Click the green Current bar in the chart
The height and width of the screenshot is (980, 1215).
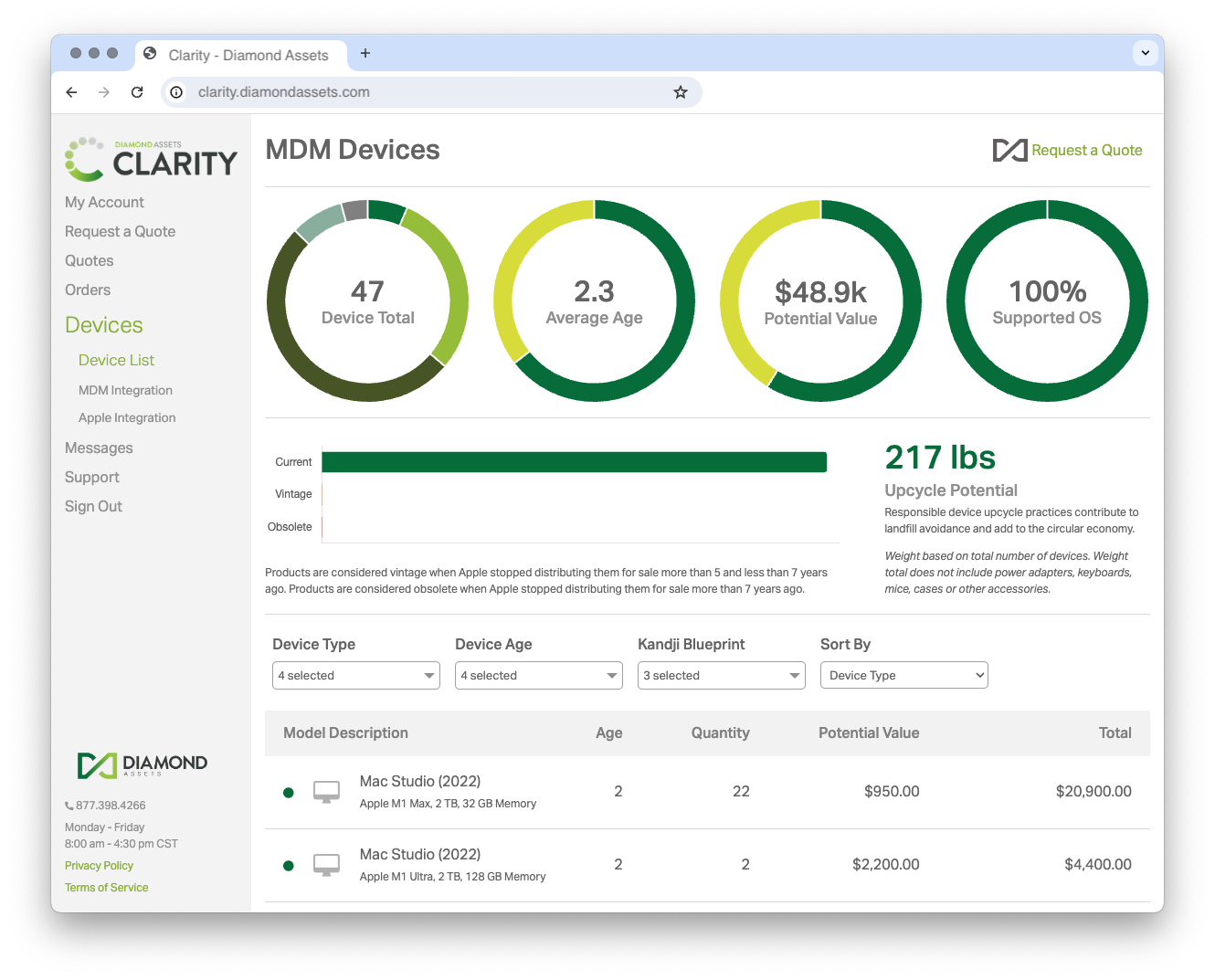click(575, 462)
